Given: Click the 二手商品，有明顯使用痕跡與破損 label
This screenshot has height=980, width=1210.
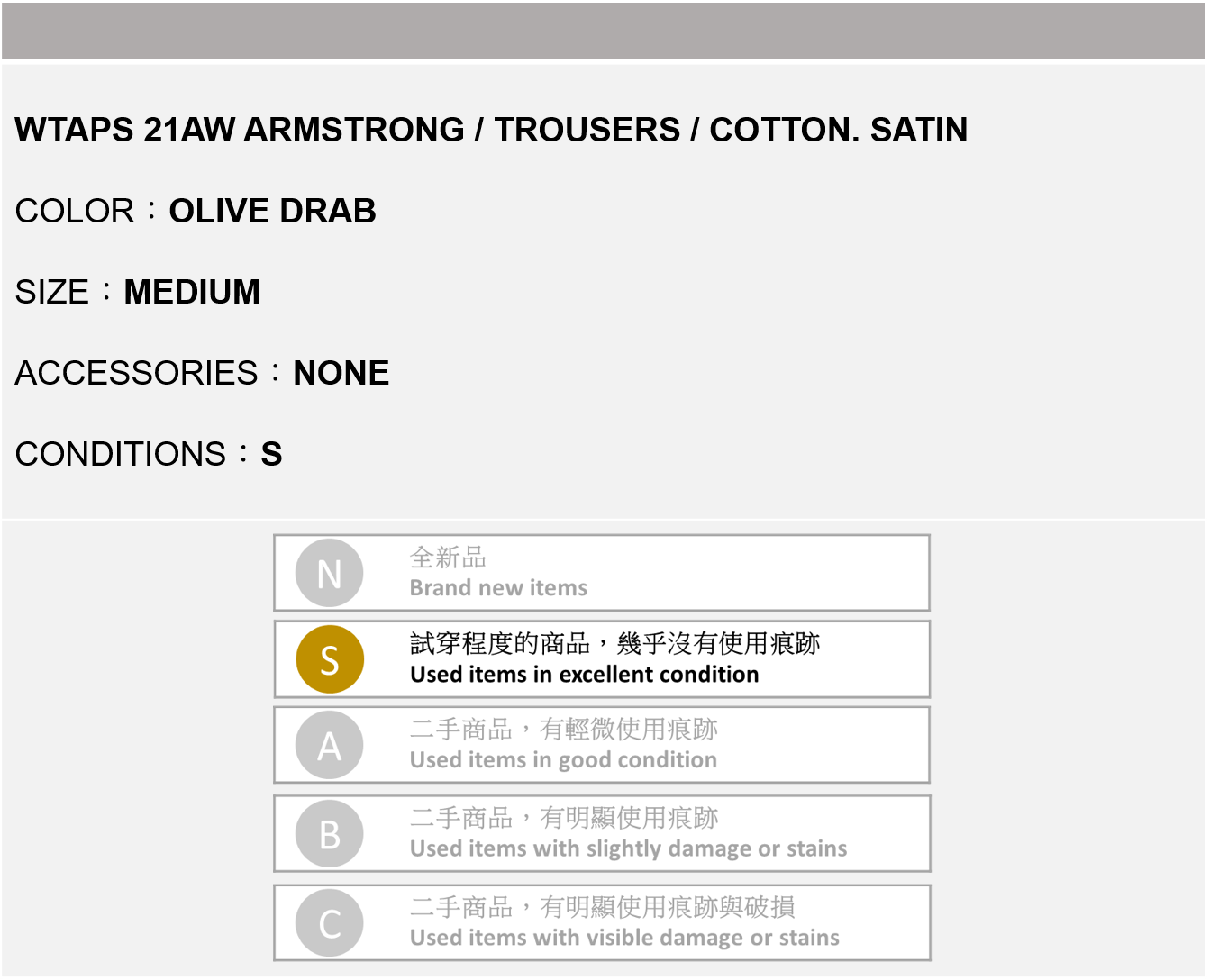Looking at the screenshot, I should pyautogui.click(x=602, y=907).
